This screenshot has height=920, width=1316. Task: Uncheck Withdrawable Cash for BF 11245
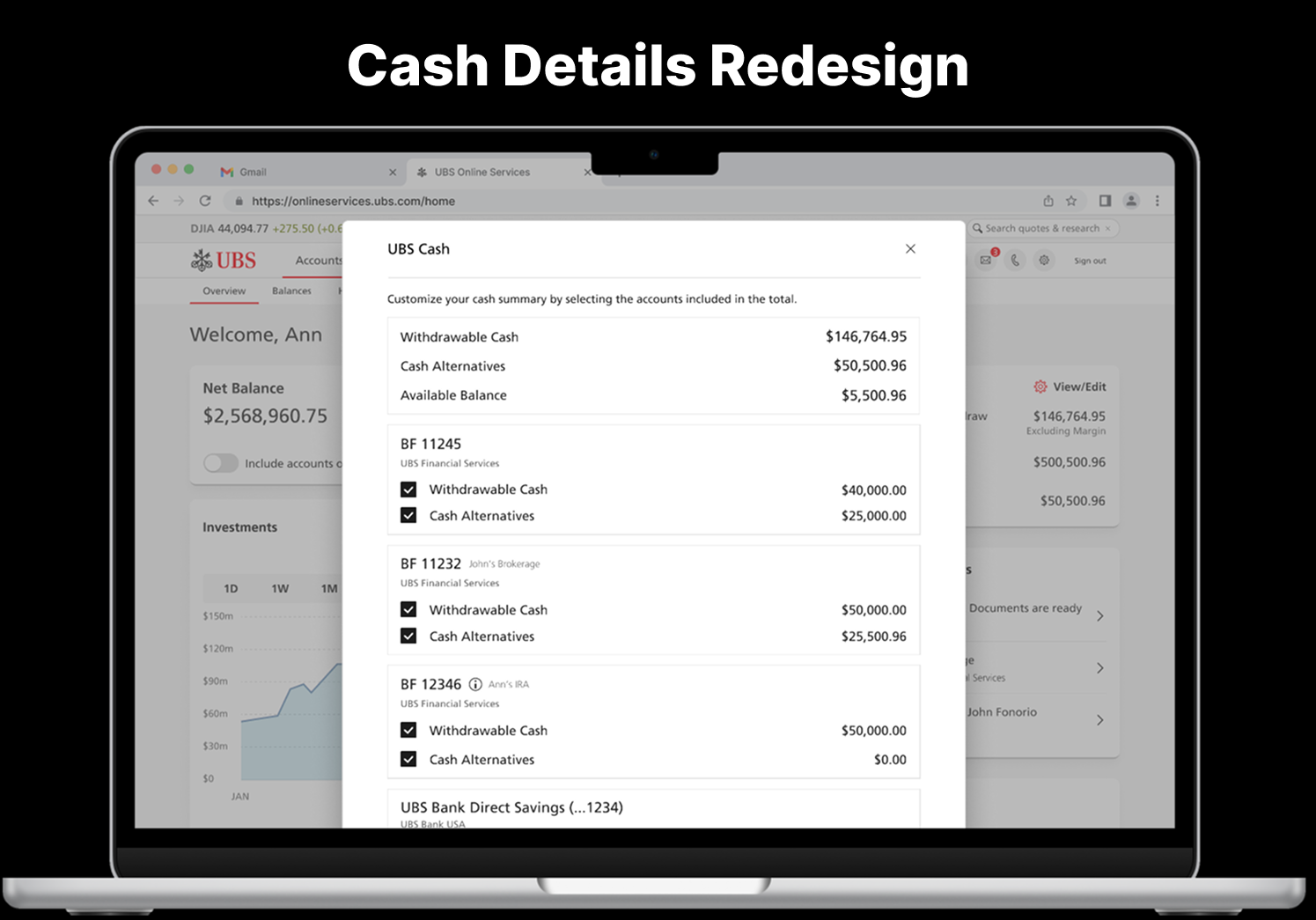408,489
